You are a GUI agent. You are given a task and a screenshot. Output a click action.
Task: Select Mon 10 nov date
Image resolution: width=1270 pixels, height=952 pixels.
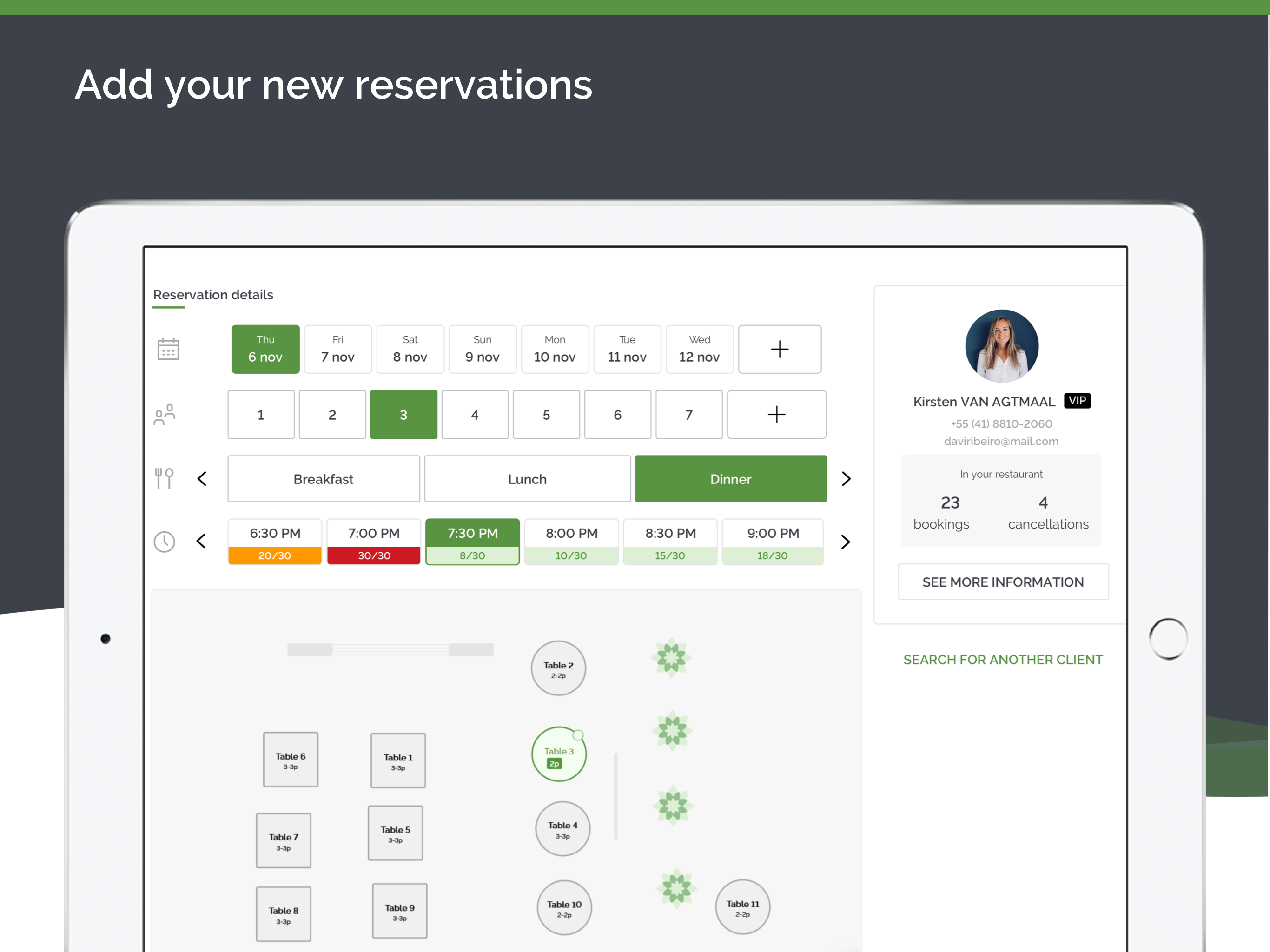(555, 349)
